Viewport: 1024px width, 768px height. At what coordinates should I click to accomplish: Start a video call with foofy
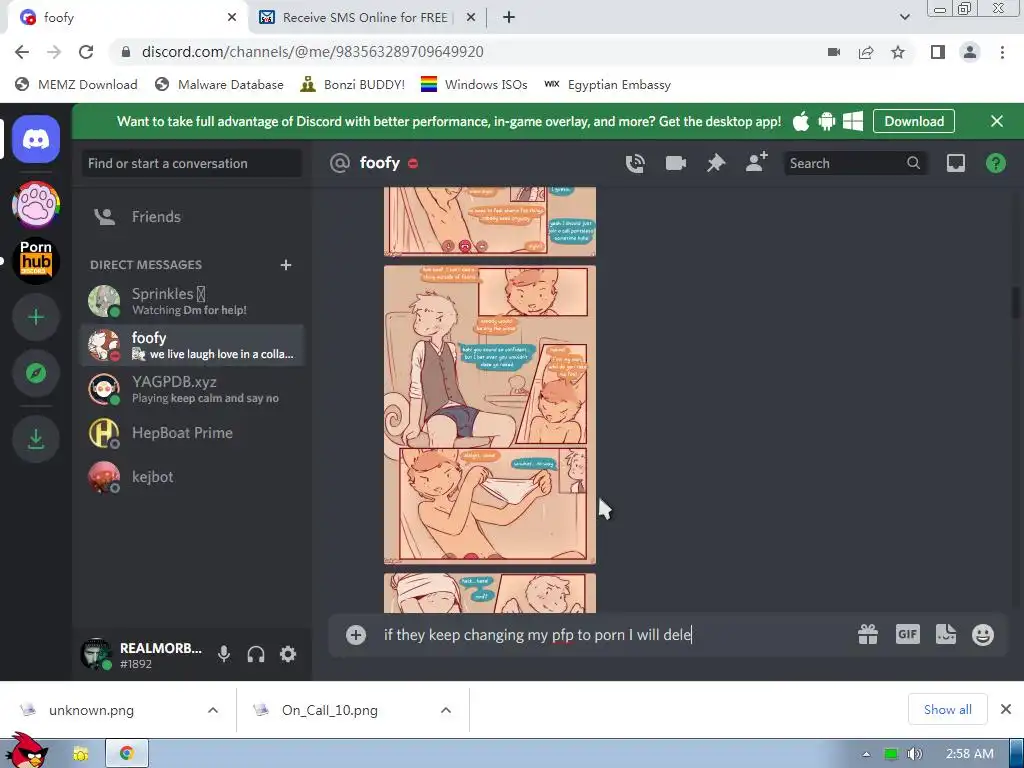(675, 163)
